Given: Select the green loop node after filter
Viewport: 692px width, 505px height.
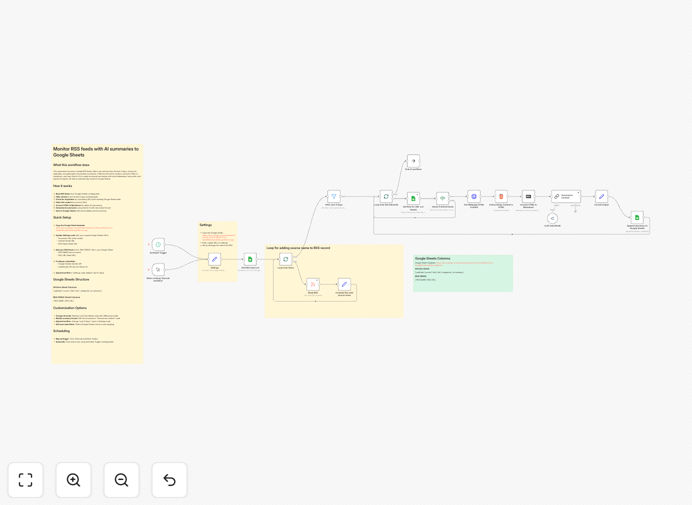Looking at the screenshot, I should 386,196.
